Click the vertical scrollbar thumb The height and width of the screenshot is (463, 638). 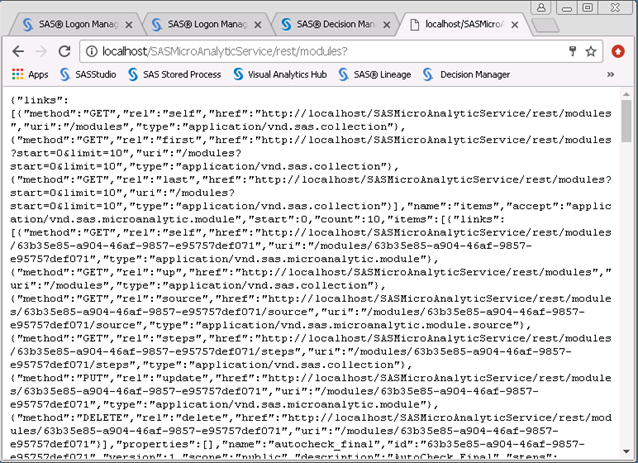626,121
